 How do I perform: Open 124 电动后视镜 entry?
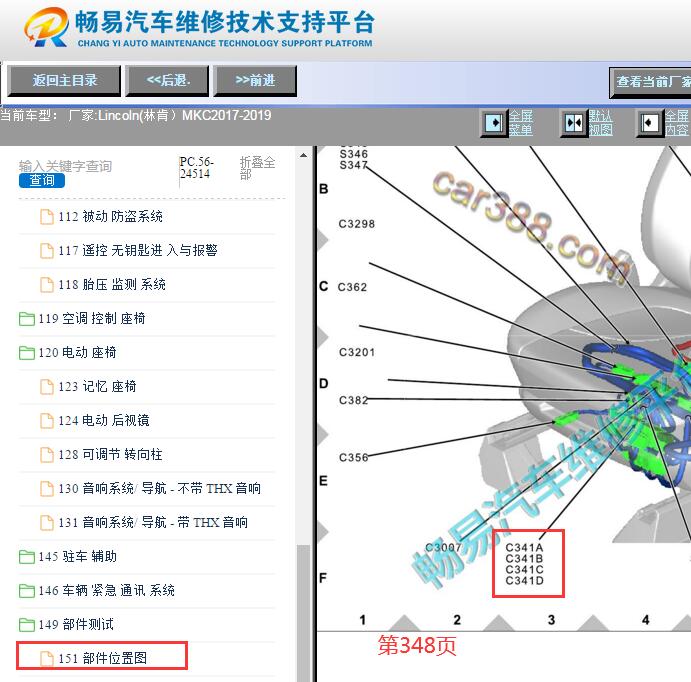pos(104,421)
